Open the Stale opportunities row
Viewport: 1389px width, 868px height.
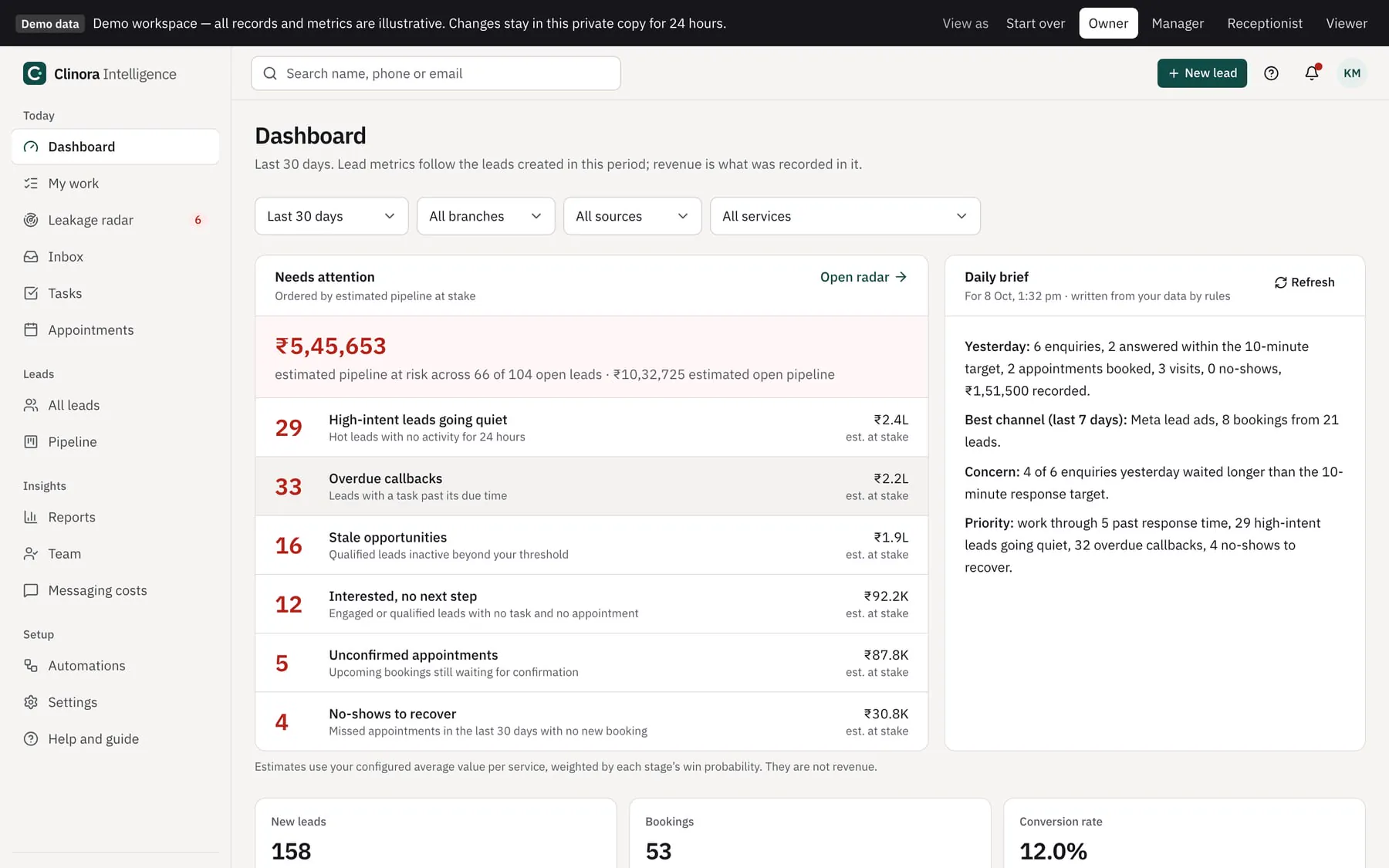[x=592, y=545]
